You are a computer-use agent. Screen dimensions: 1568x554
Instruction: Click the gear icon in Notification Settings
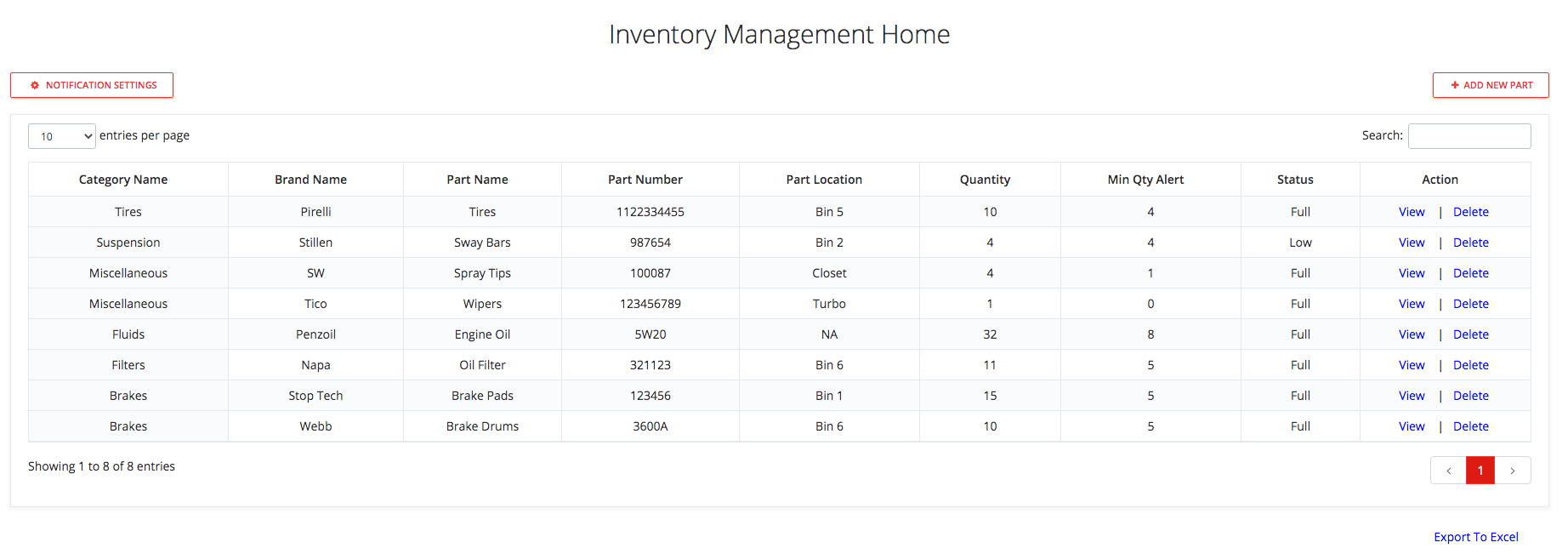pyautogui.click(x=35, y=85)
